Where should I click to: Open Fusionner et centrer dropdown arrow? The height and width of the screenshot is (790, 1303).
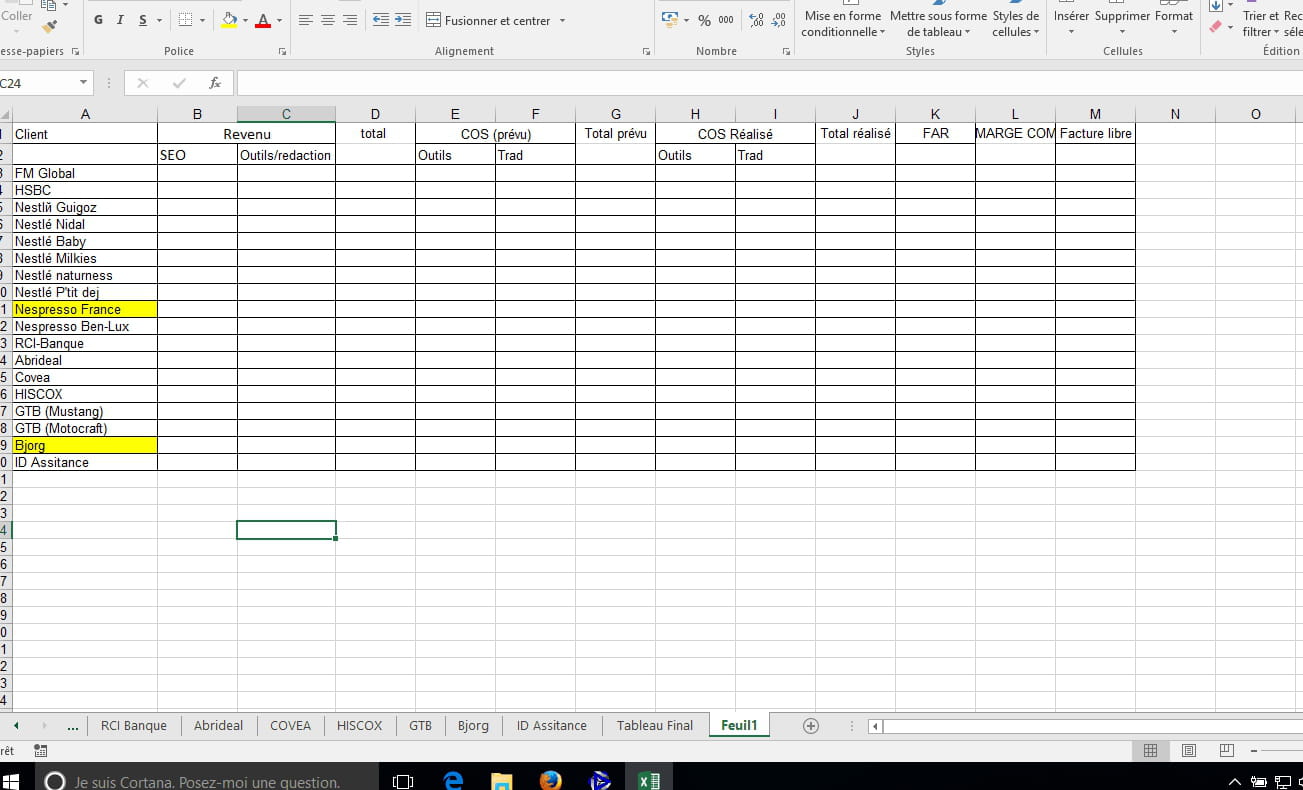(562, 20)
